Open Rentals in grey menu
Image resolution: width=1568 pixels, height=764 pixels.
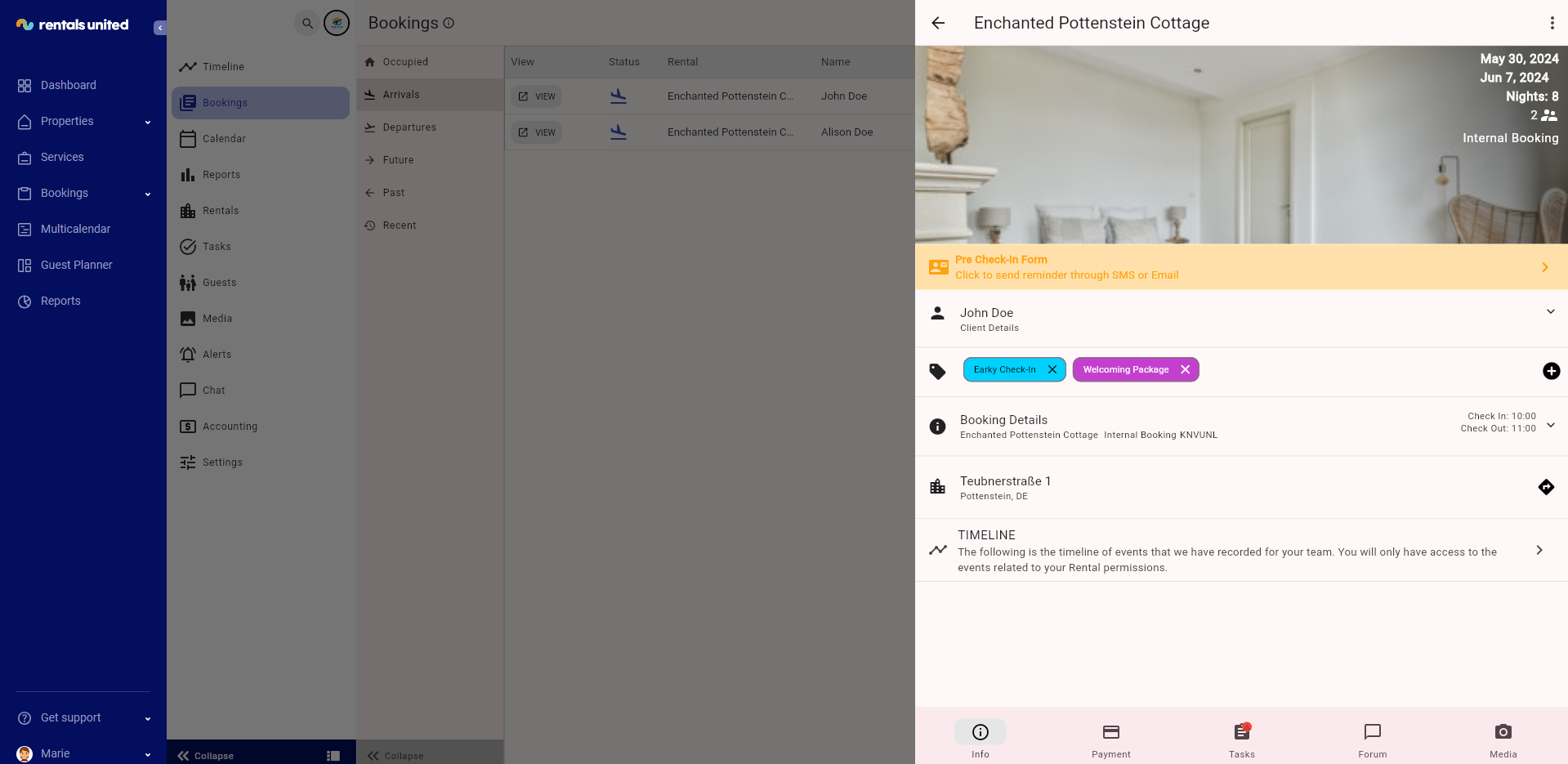click(x=261, y=211)
